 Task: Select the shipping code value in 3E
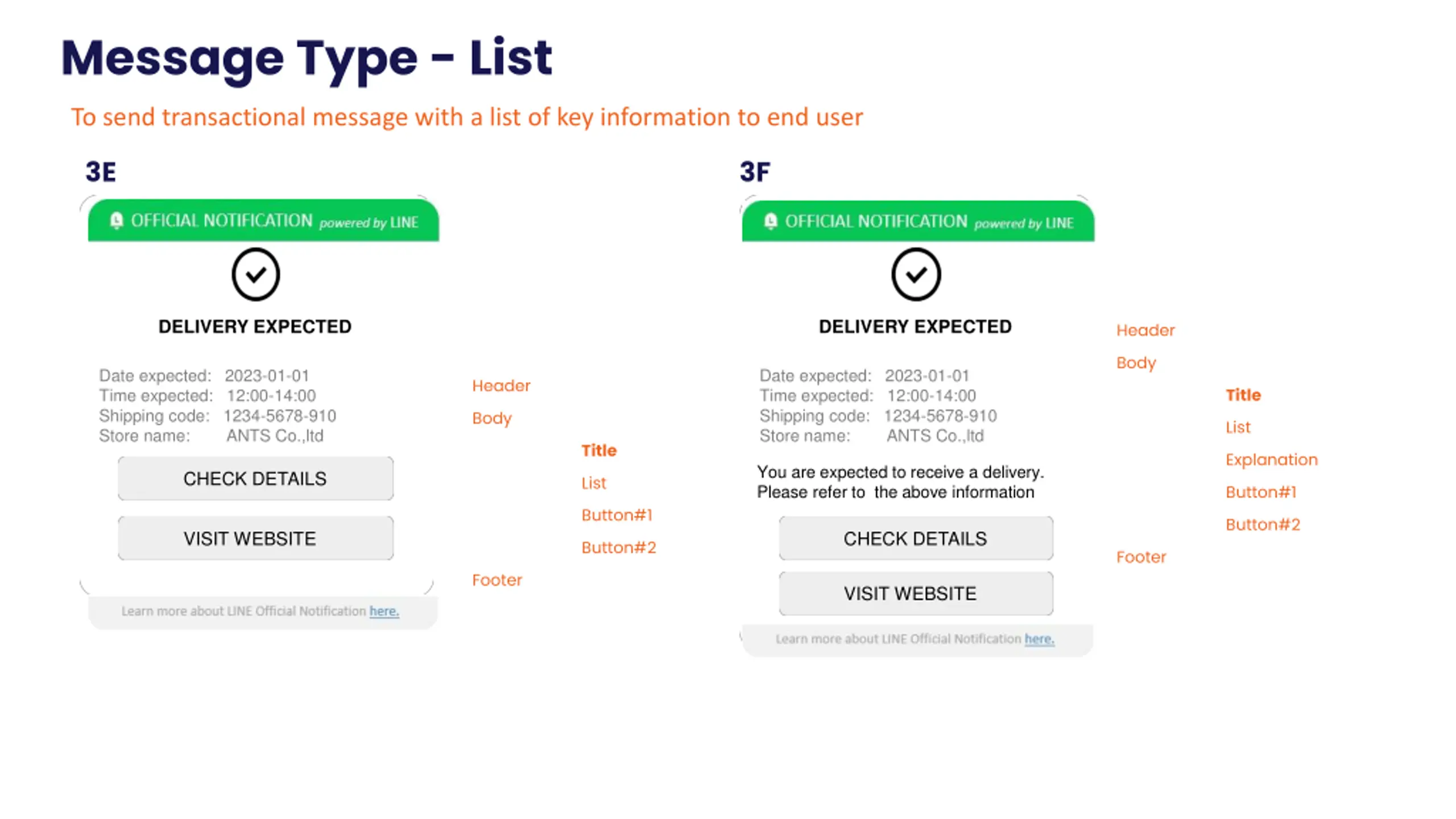(280, 416)
